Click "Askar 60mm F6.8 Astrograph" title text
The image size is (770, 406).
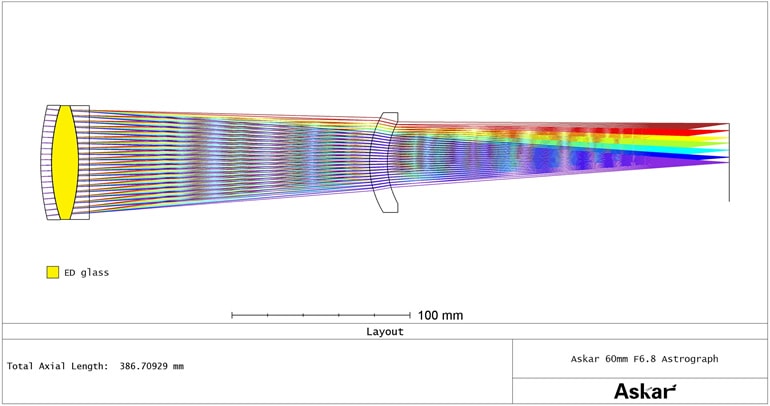[644, 358]
